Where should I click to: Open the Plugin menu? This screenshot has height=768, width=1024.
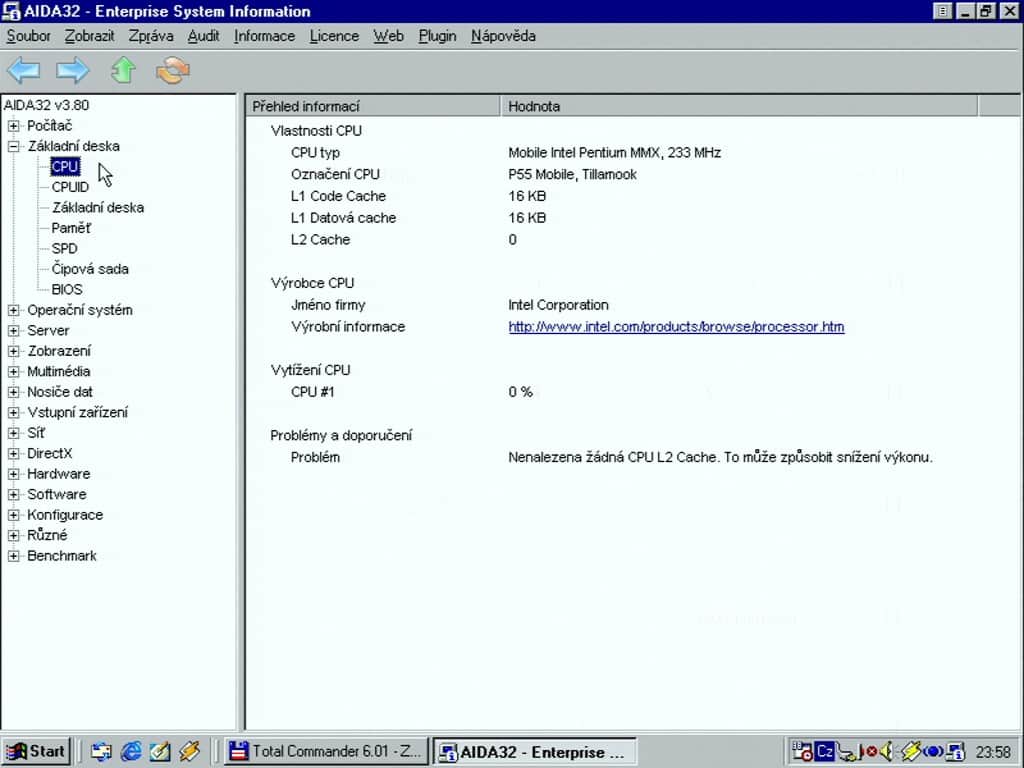(x=437, y=36)
